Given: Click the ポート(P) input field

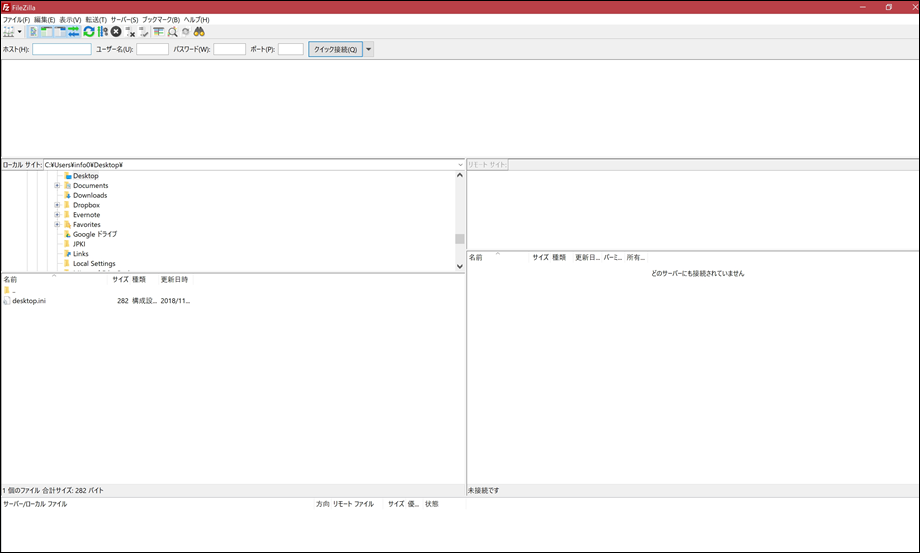Looking at the screenshot, I should 291,49.
